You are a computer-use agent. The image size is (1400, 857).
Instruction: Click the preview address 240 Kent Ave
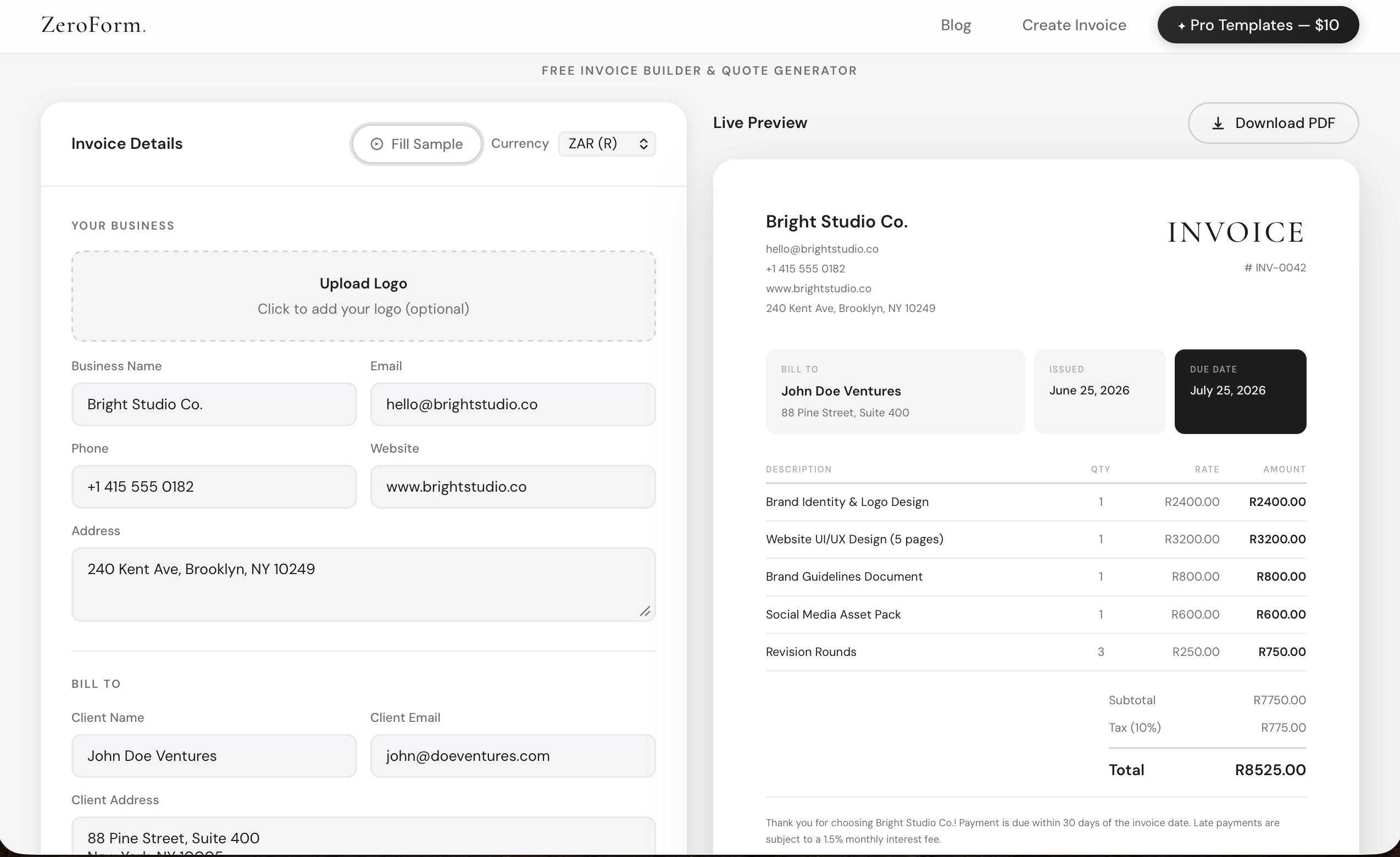click(850, 308)
